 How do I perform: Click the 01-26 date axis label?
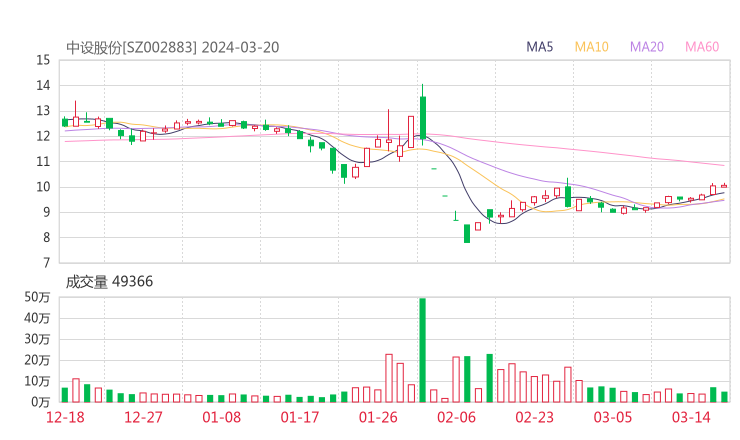pos(378,417)
